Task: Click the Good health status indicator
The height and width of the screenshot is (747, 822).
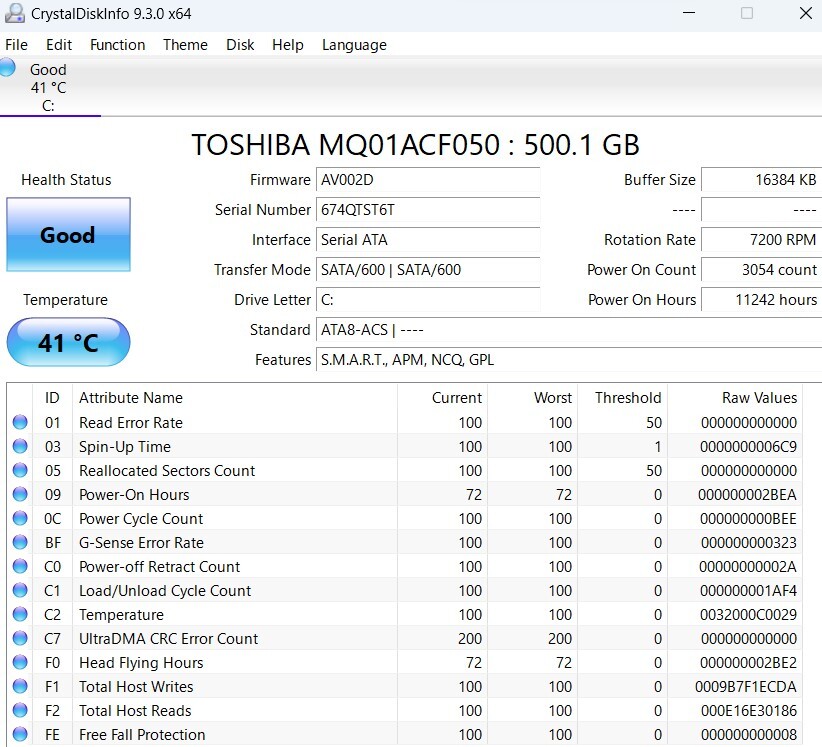Action: point(67,234)
